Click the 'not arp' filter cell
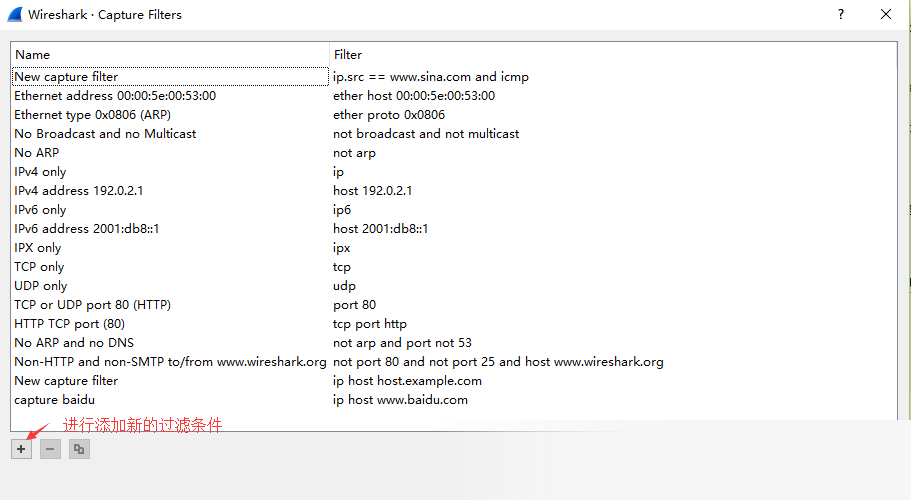911x500 pixels. [x=354, y=153]
